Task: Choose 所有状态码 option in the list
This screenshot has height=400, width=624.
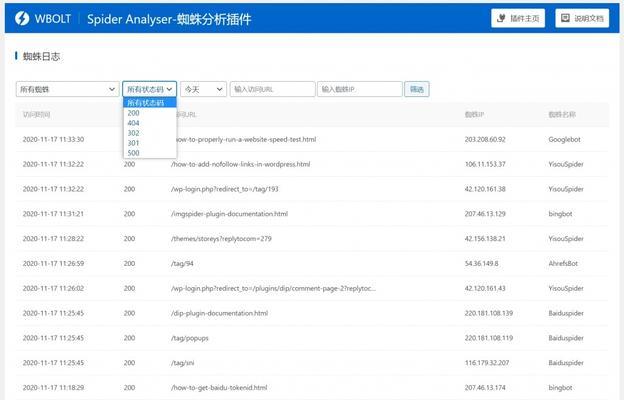Action: [150, 103]
